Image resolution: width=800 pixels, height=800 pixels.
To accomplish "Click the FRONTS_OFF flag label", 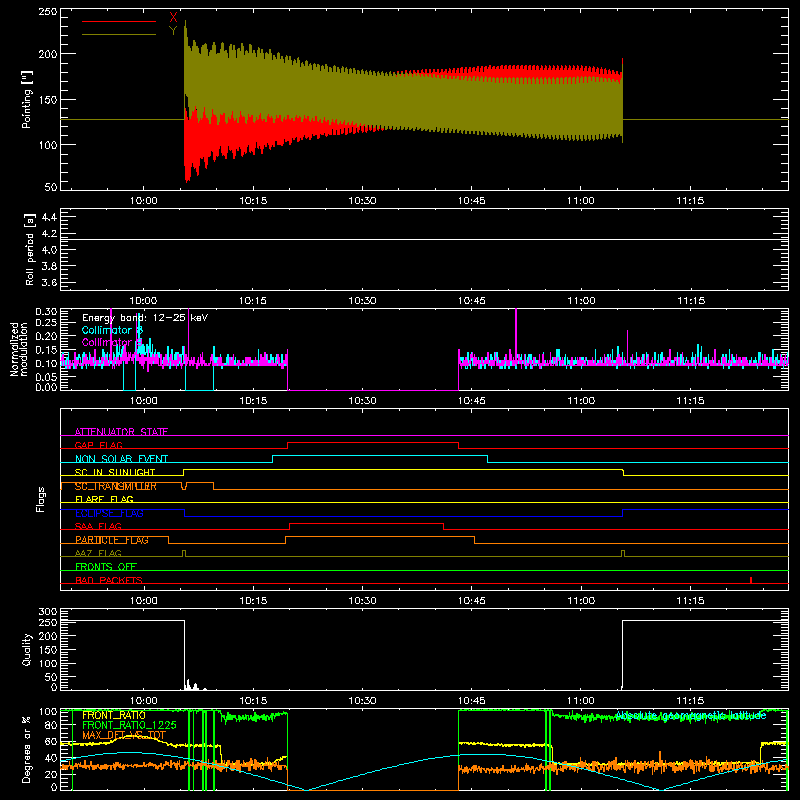I will point(106,566).
